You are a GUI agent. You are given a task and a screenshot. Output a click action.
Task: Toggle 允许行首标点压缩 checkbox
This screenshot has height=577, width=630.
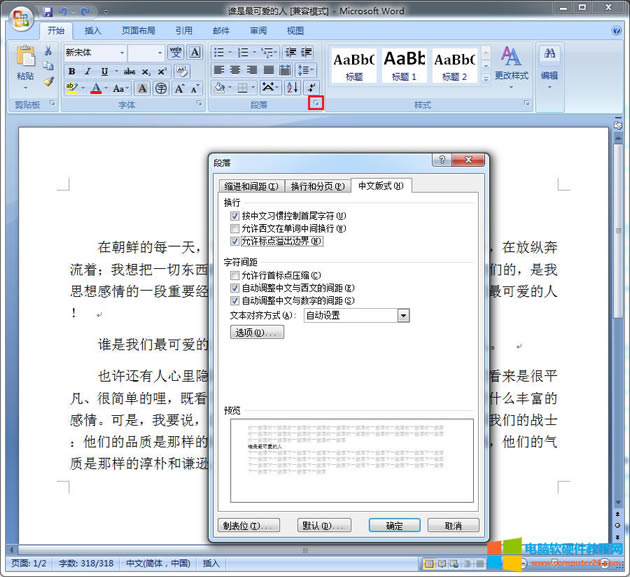235,275
